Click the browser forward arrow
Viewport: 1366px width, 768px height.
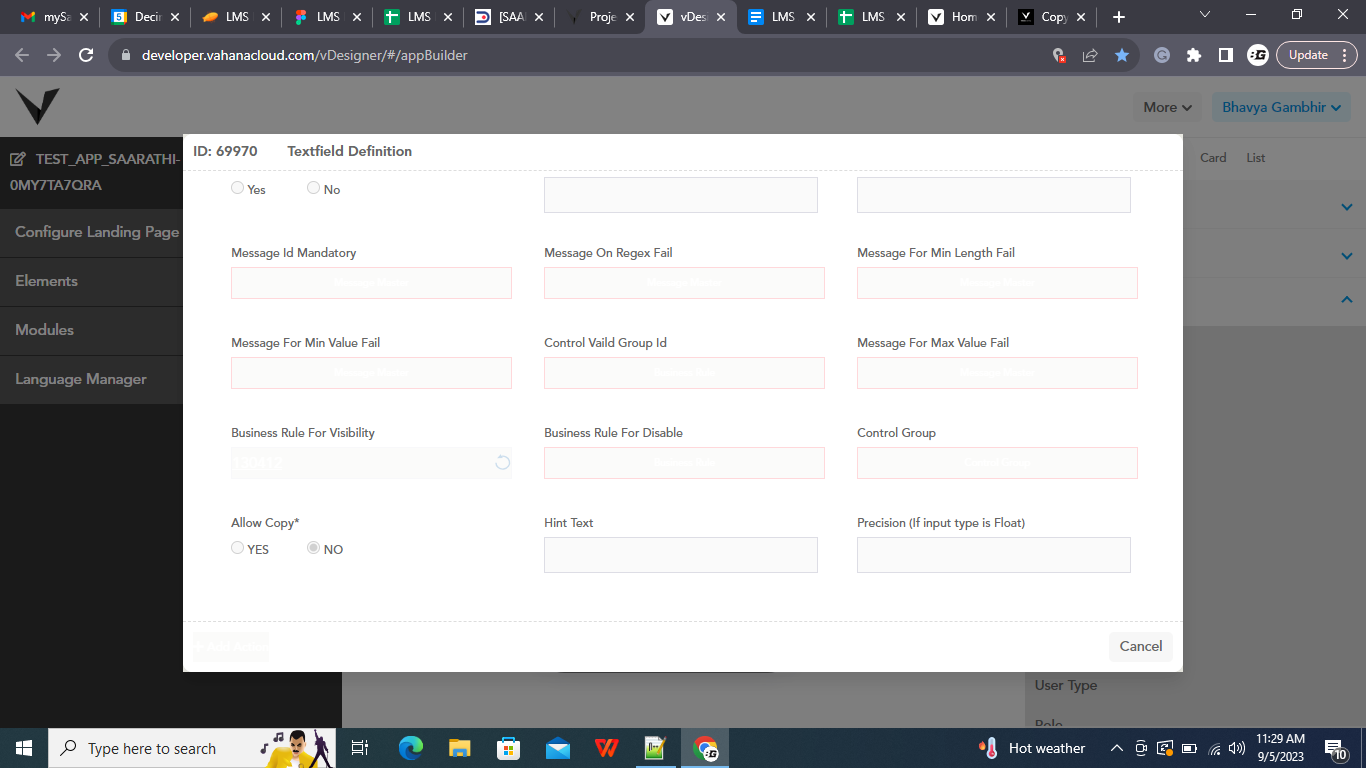(x=54, y=56)
